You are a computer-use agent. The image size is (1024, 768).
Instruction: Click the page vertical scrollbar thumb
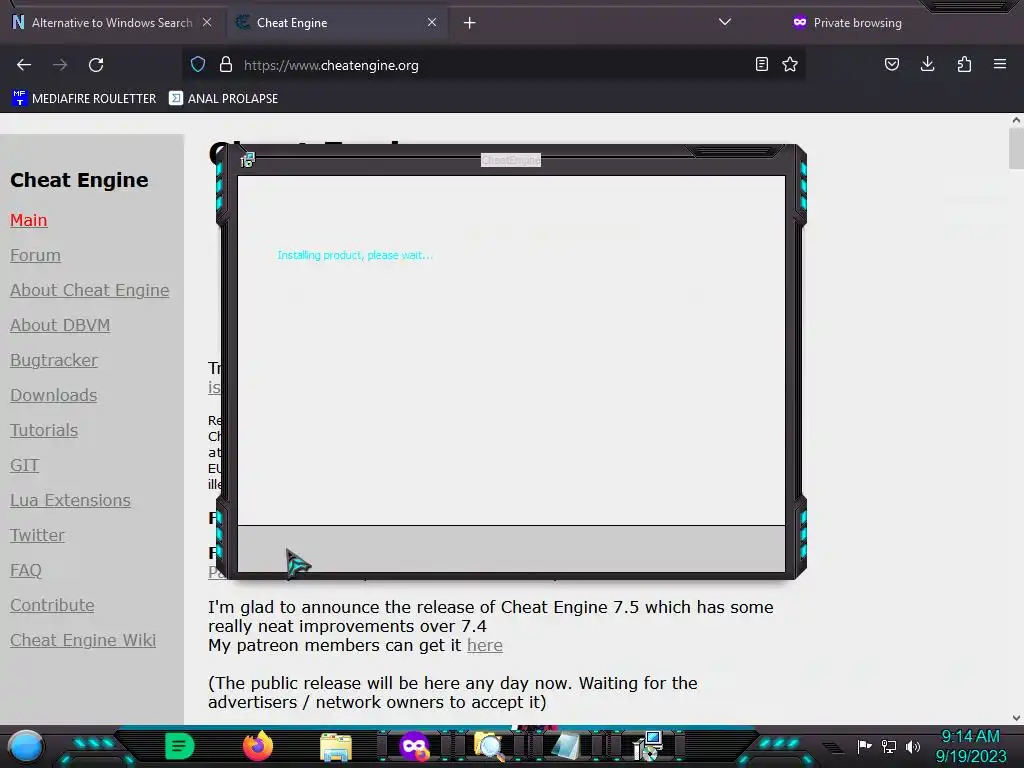[x=1016, y=148]
